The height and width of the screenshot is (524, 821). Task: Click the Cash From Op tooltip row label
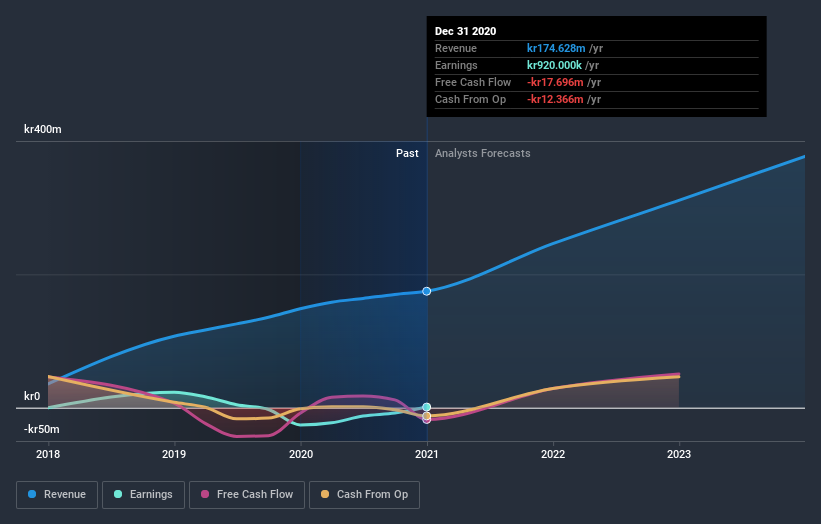[470, 99]
